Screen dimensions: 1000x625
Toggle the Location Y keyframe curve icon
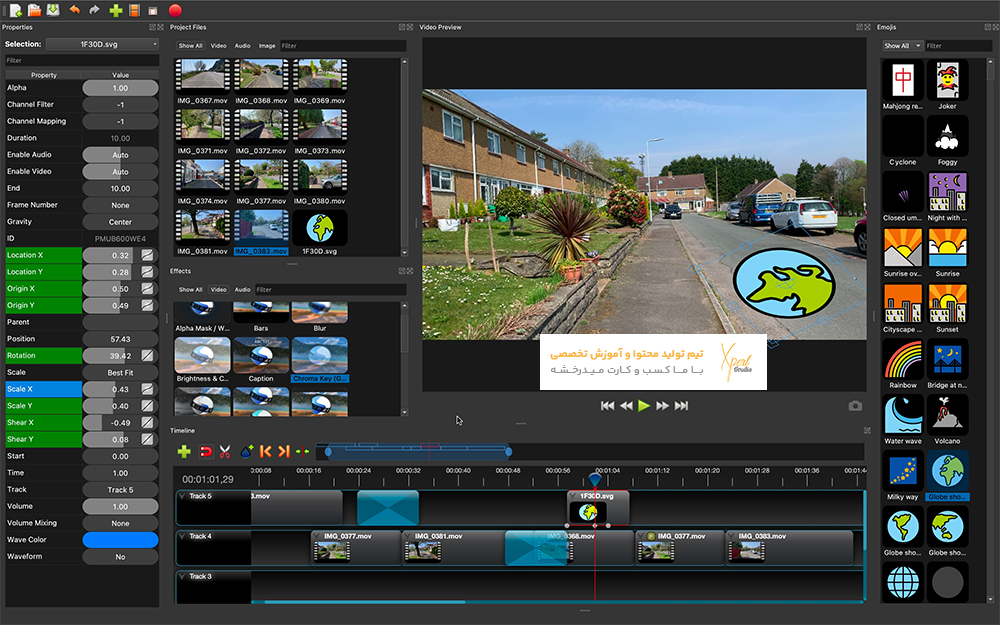[147, 272]
